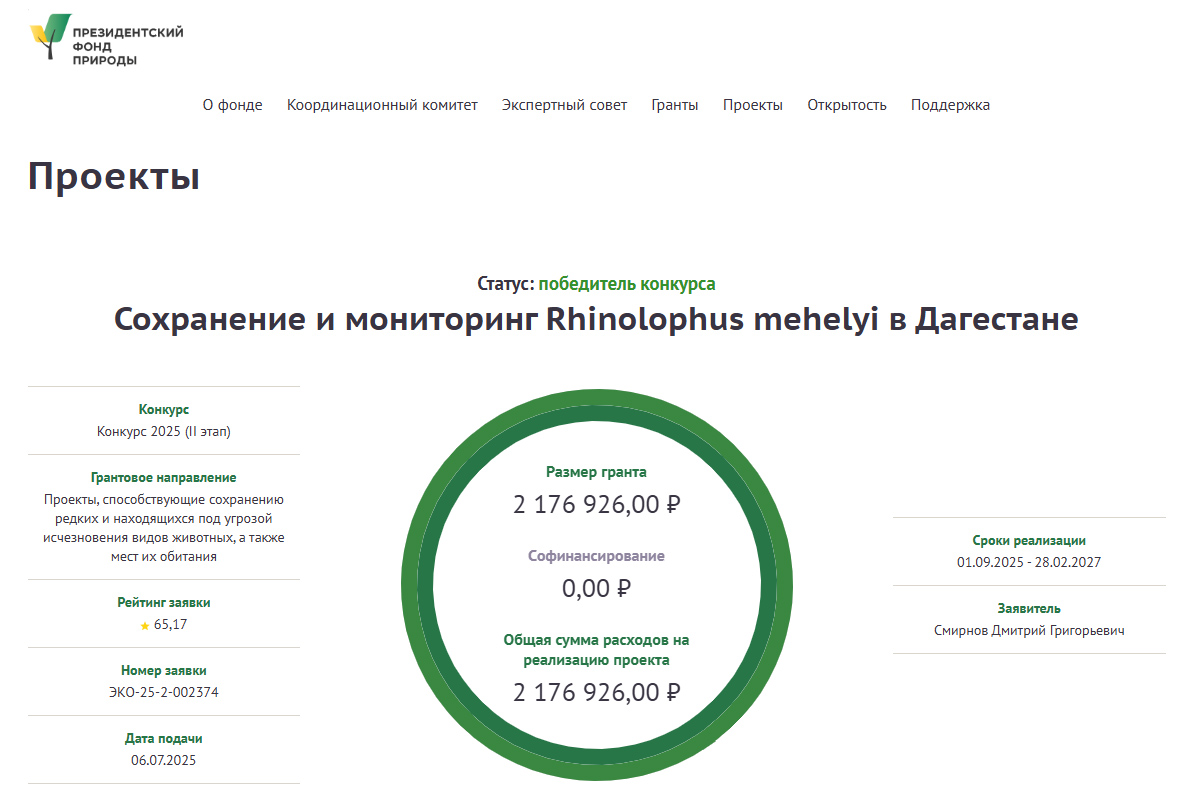The height and width of the screenshot is (800, 1184).
Task: Select Поддержка in navigation bar
Action: coord(950,105)
